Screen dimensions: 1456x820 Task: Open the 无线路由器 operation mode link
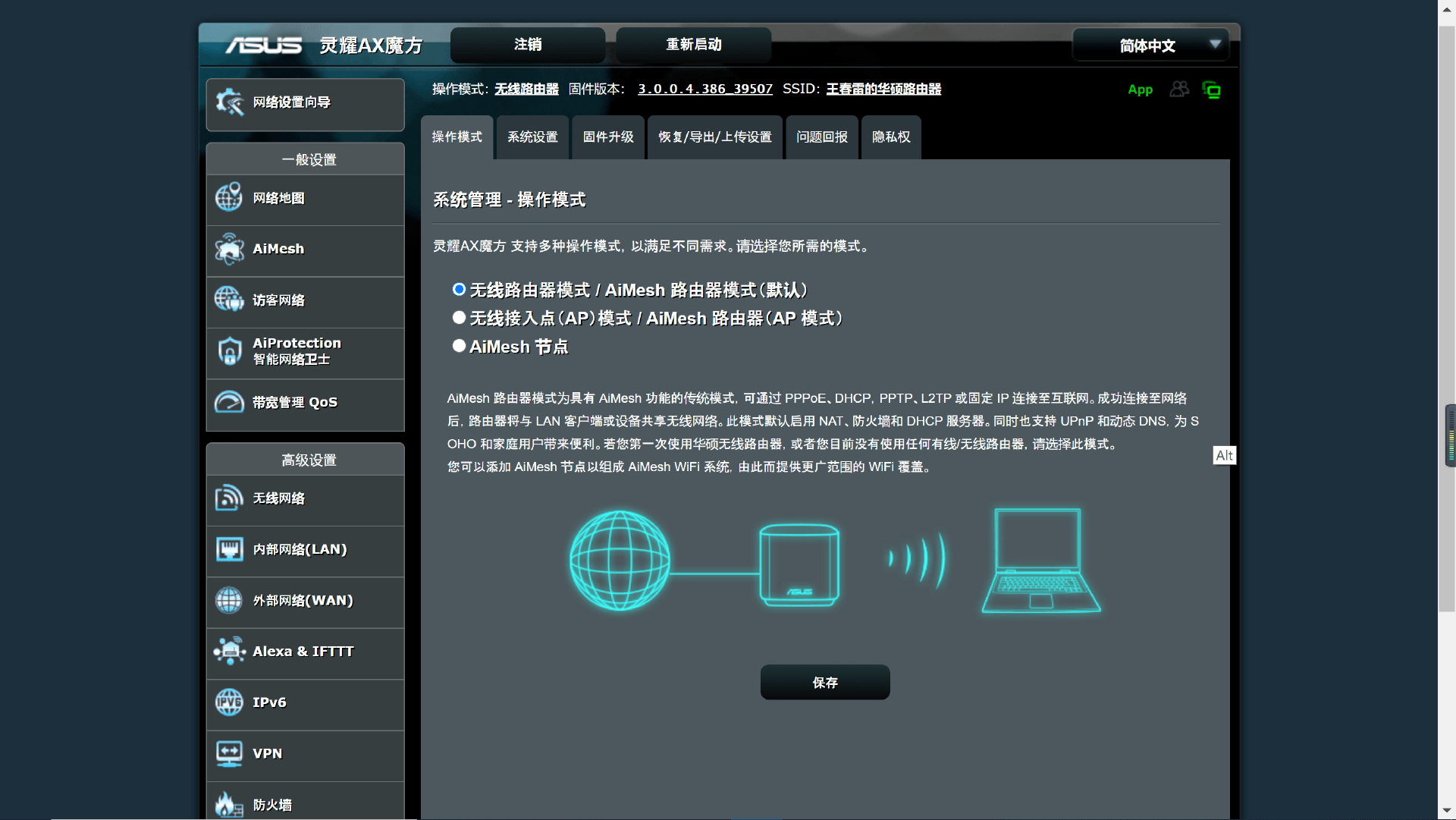pos(527,89)
